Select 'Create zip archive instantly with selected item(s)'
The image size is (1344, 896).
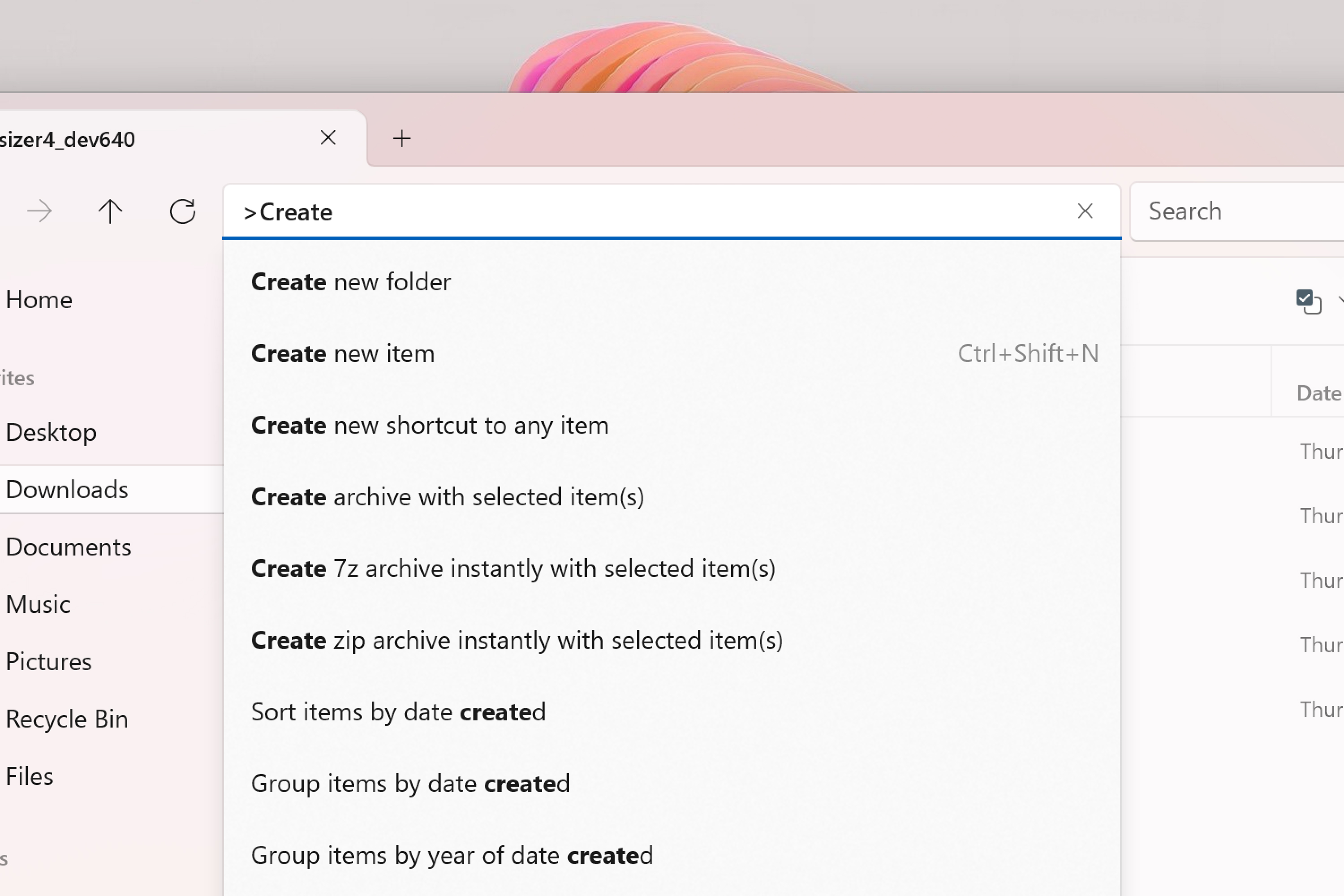(x=516, y=638)
